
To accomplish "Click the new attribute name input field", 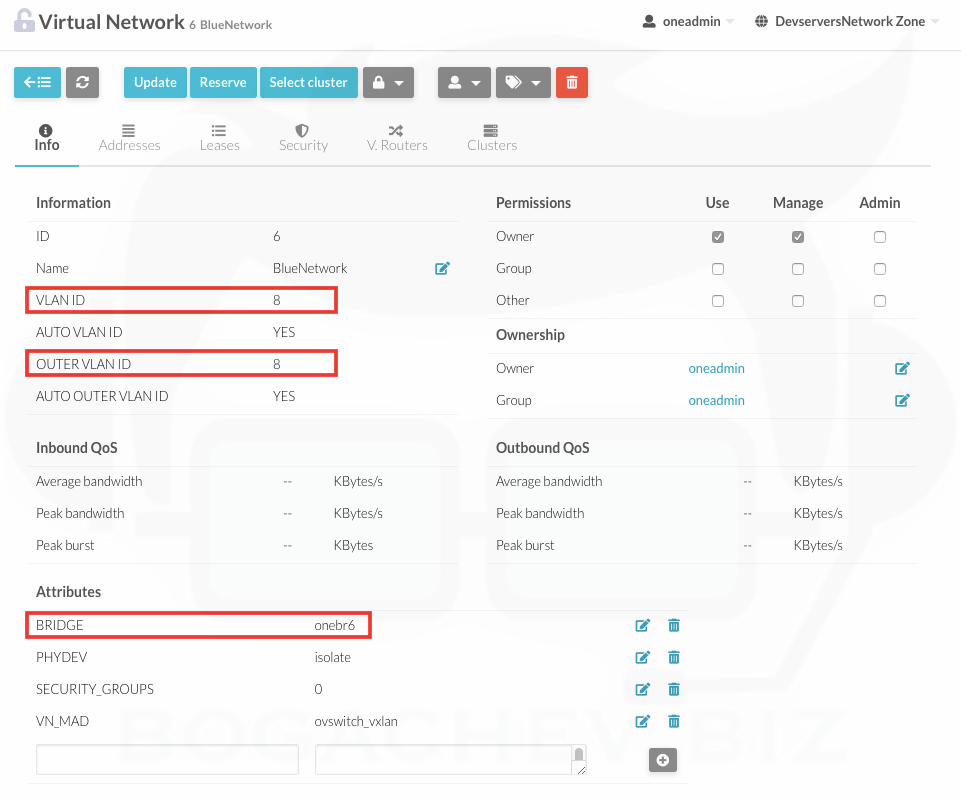I will (x=167, y=760).
